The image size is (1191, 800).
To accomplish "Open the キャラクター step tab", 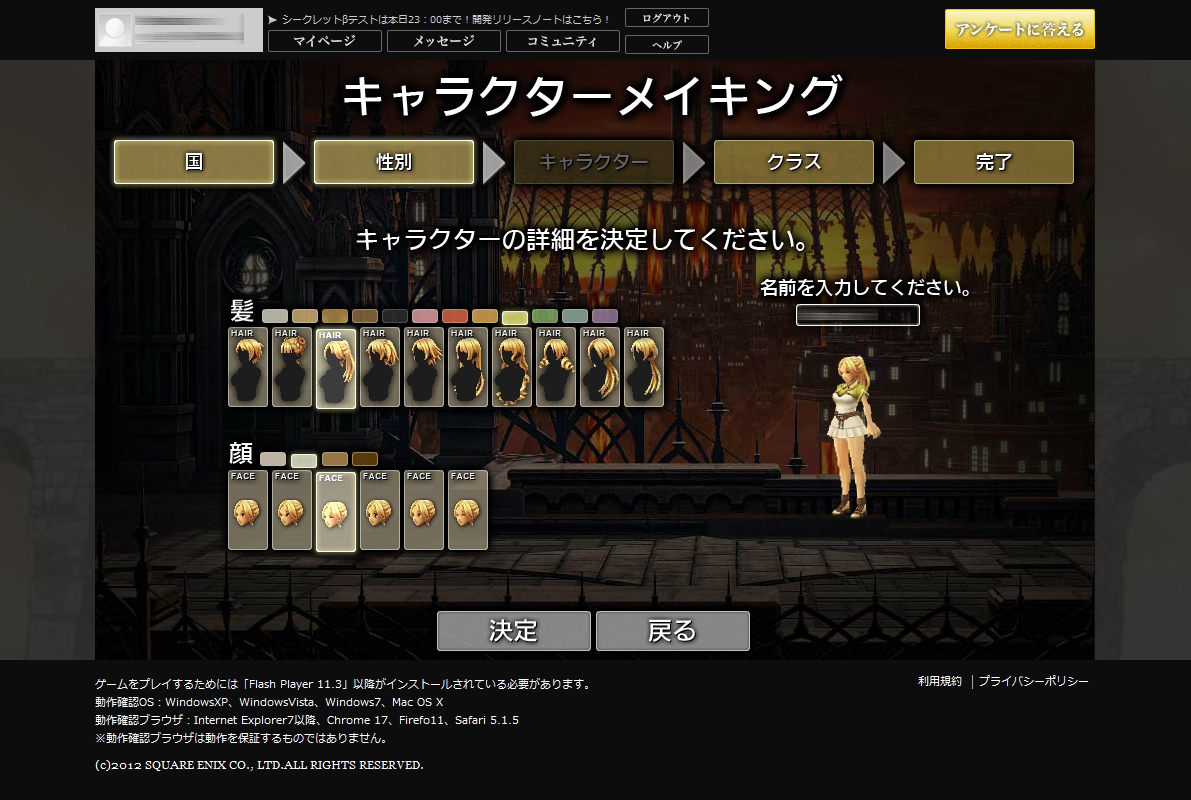I will pos(594,162).
